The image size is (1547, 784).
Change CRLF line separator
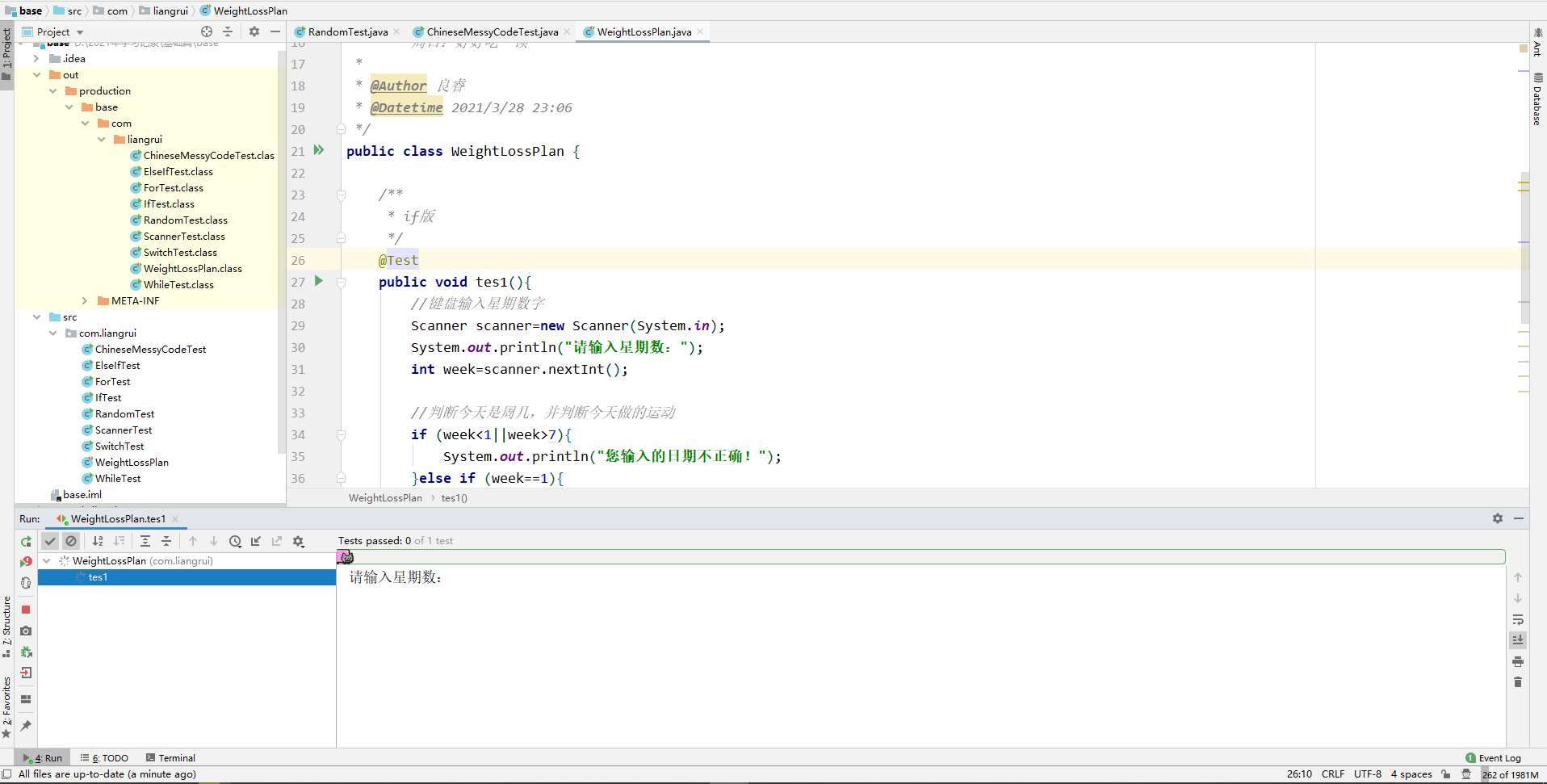(1333, 774)
